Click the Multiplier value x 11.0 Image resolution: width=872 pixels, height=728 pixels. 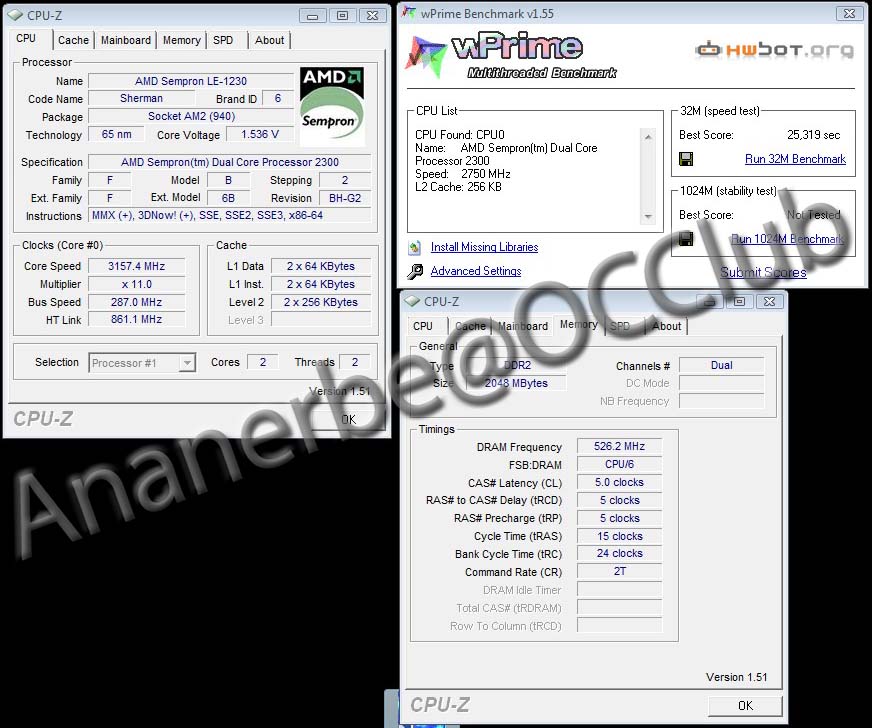click(x=136, y=284)
